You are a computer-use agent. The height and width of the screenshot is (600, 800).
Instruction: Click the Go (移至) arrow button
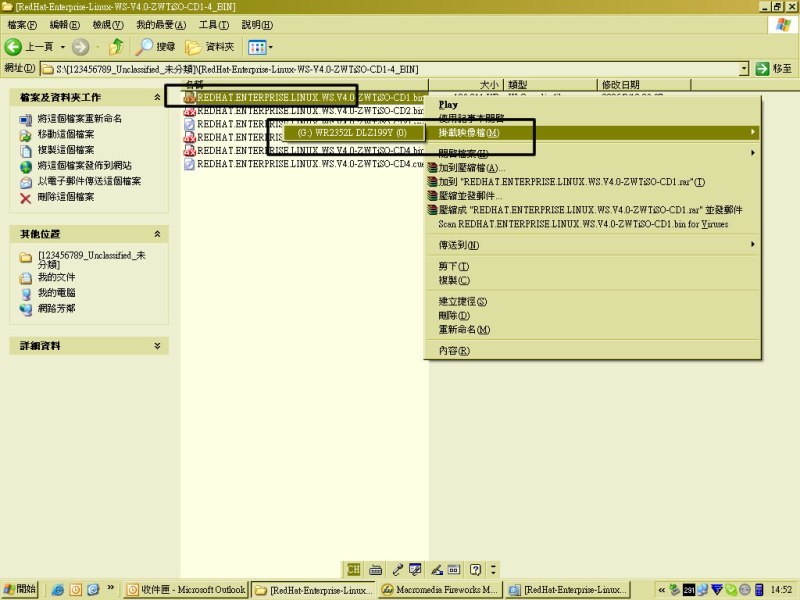(x=762, y=68)
